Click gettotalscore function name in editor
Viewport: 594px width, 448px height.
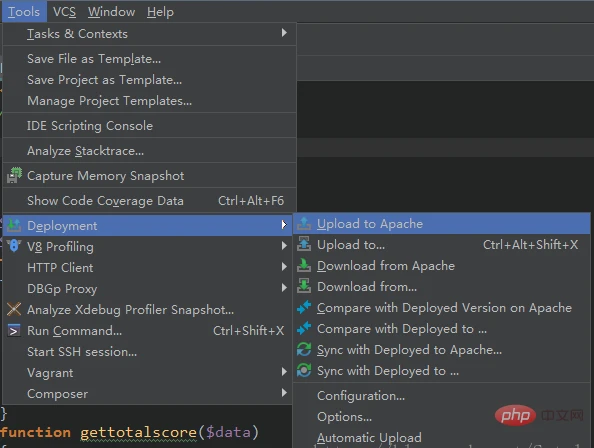coord(138,432)
